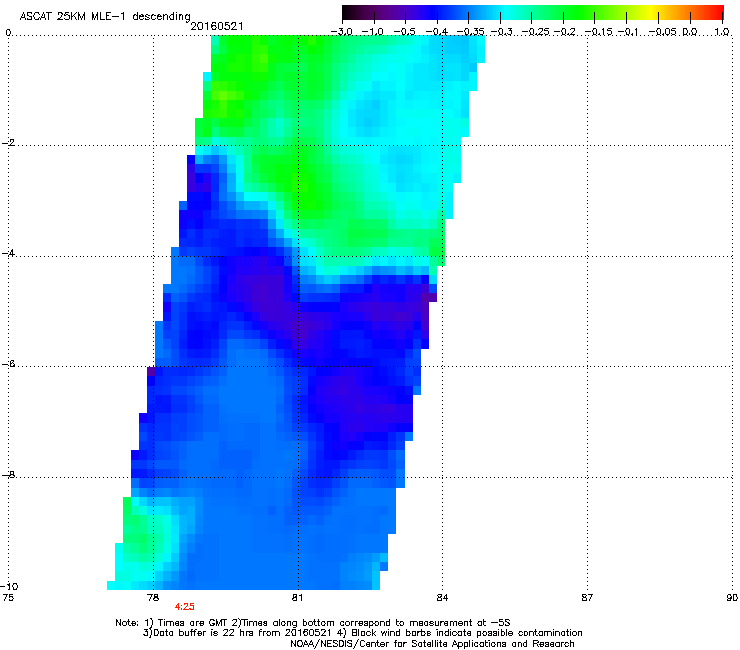Click the latitude axis label 0
Image resolution: width=740 pixels, height=650 pixels.
coord(8,32)
